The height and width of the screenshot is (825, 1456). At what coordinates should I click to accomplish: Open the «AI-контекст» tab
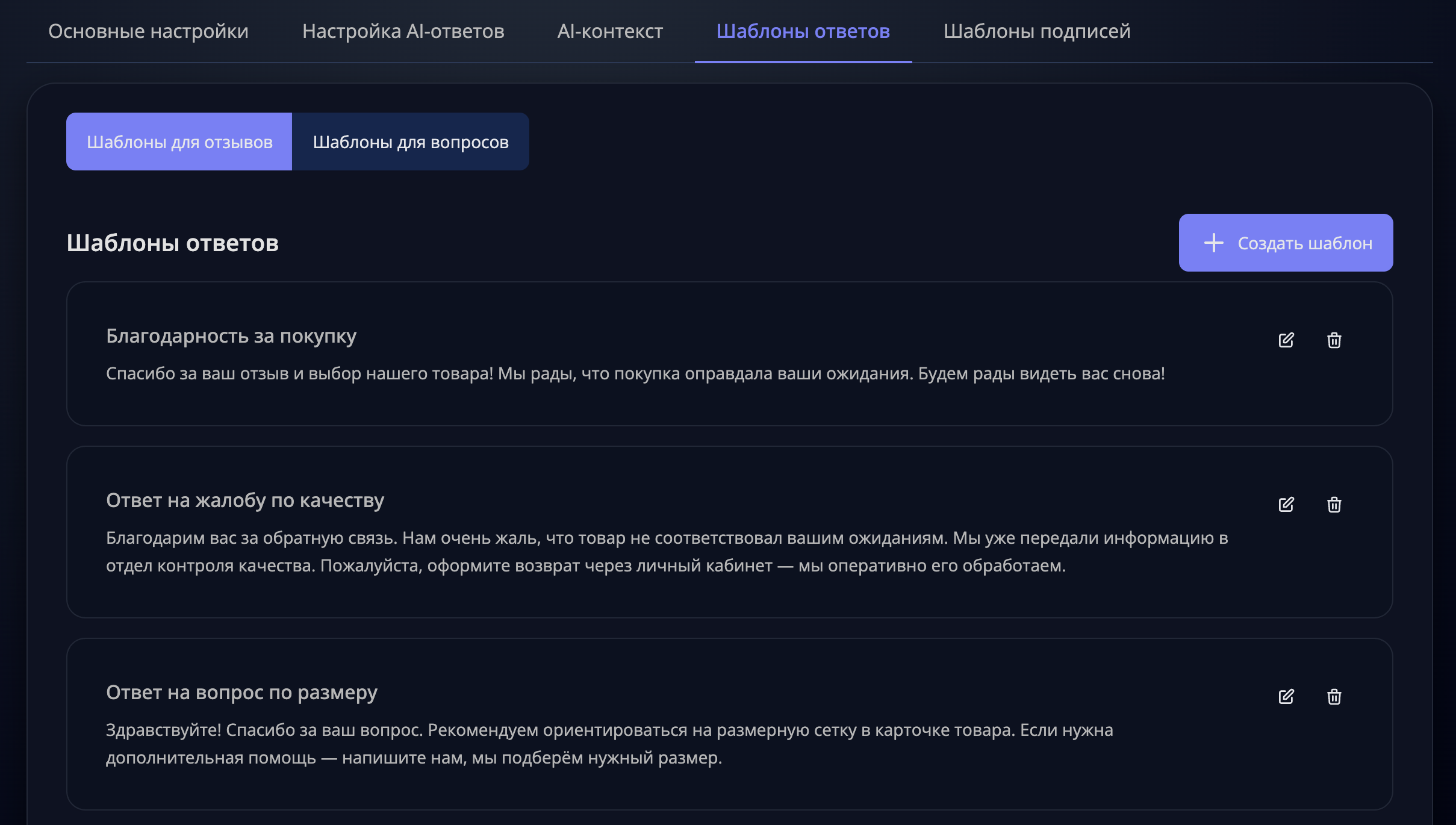(611, 31)
